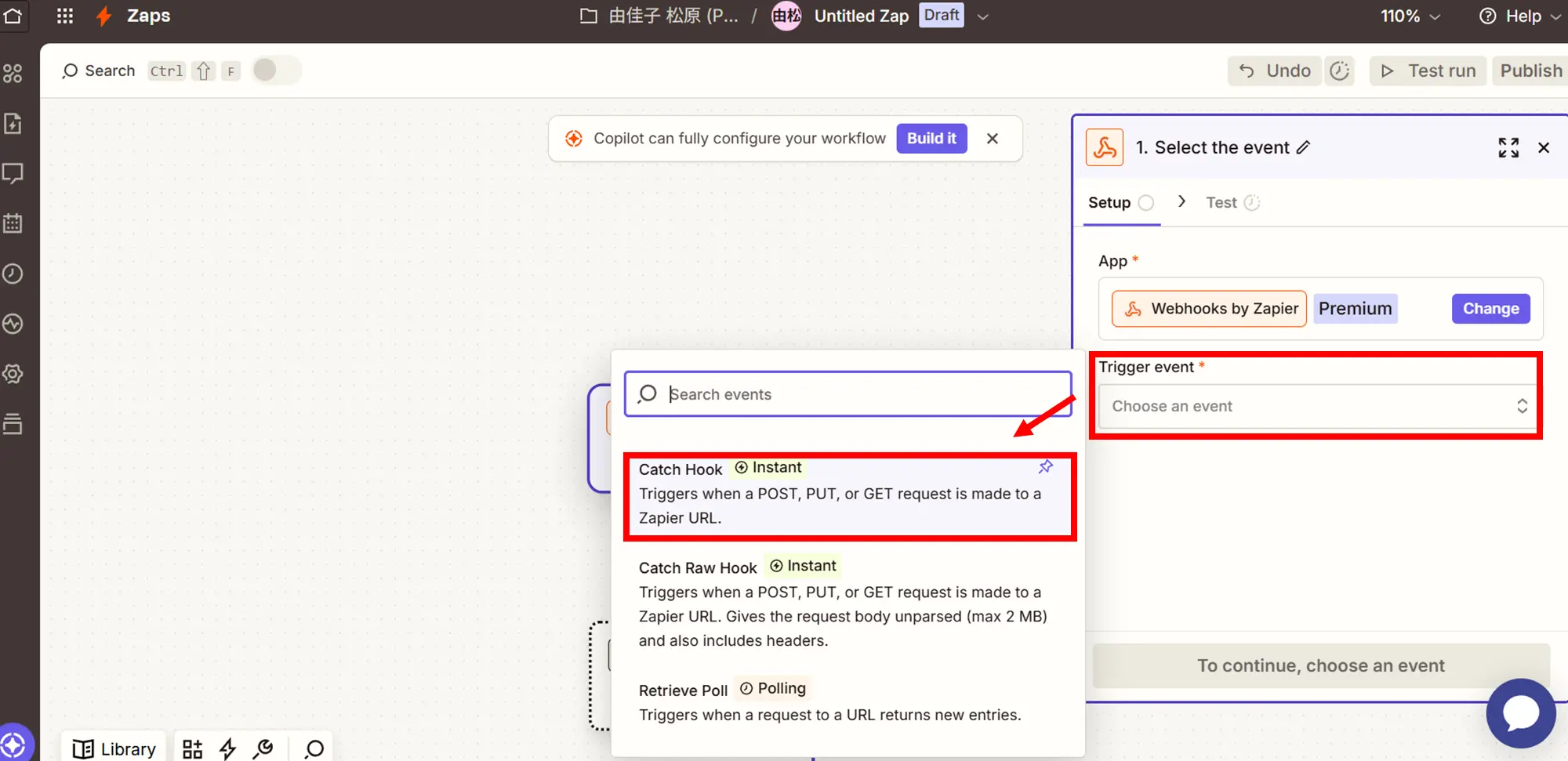Click the pencil icon to rename step
This screenshot has height=761, width=1568.
point(1303,147)
